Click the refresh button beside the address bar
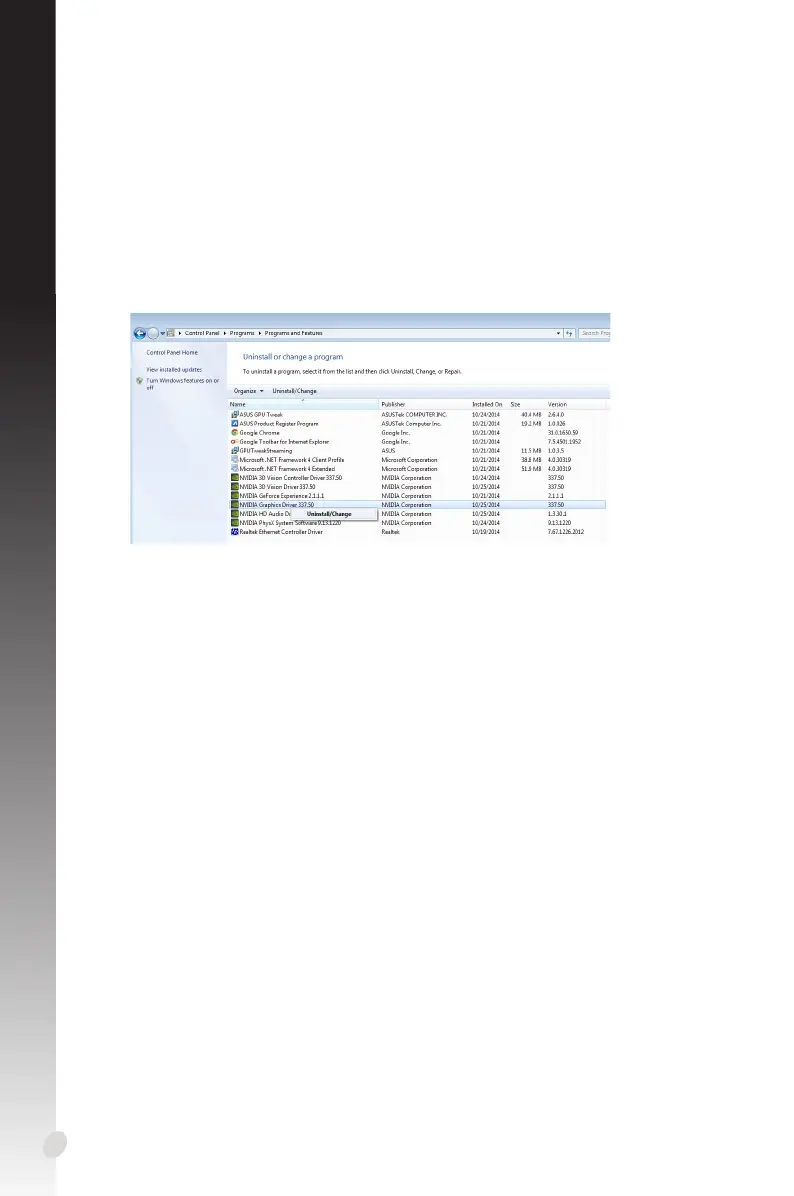 pos(569,333)
